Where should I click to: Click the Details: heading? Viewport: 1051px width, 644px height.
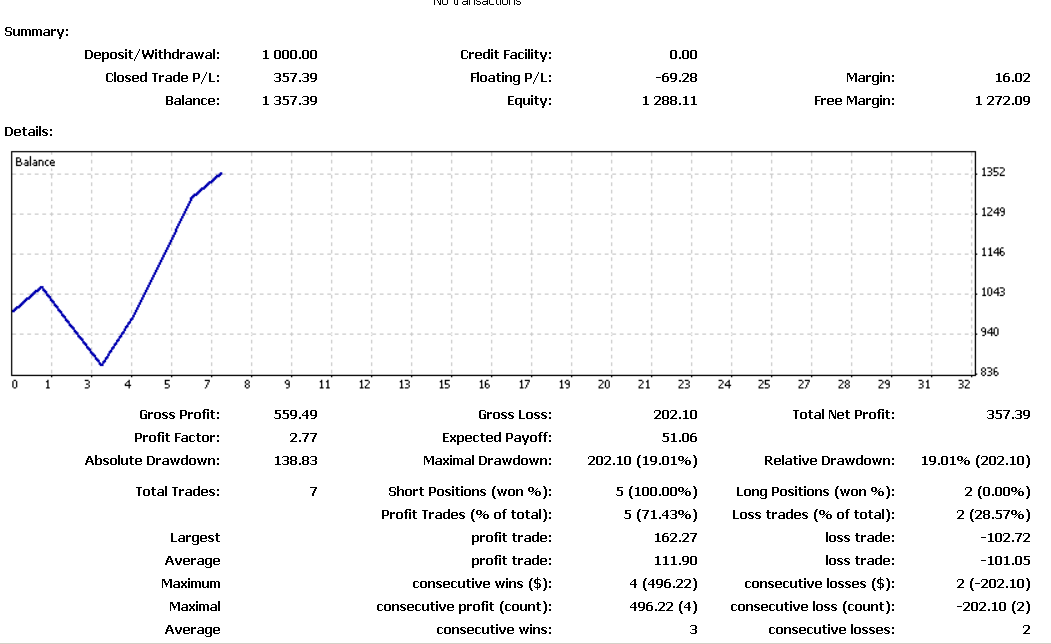point(28,132)
